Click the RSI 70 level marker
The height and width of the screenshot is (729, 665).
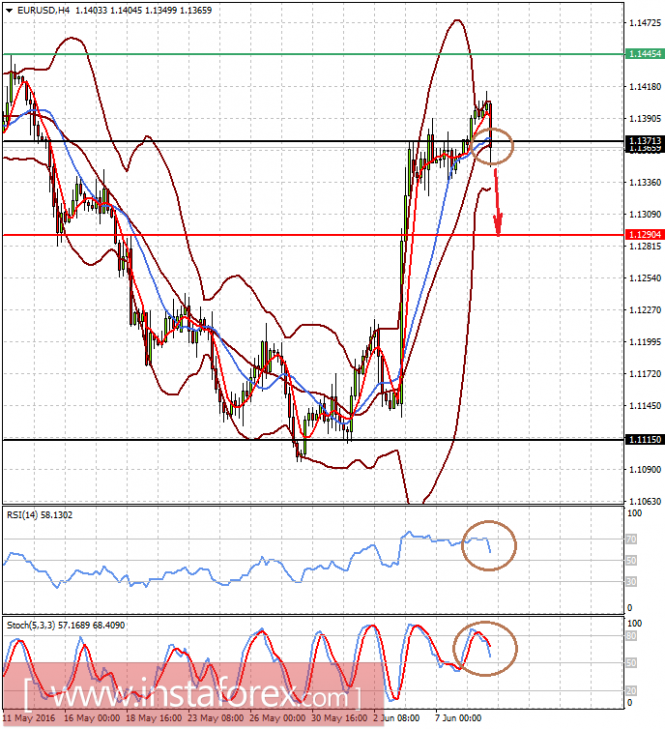tap(631, 539)
